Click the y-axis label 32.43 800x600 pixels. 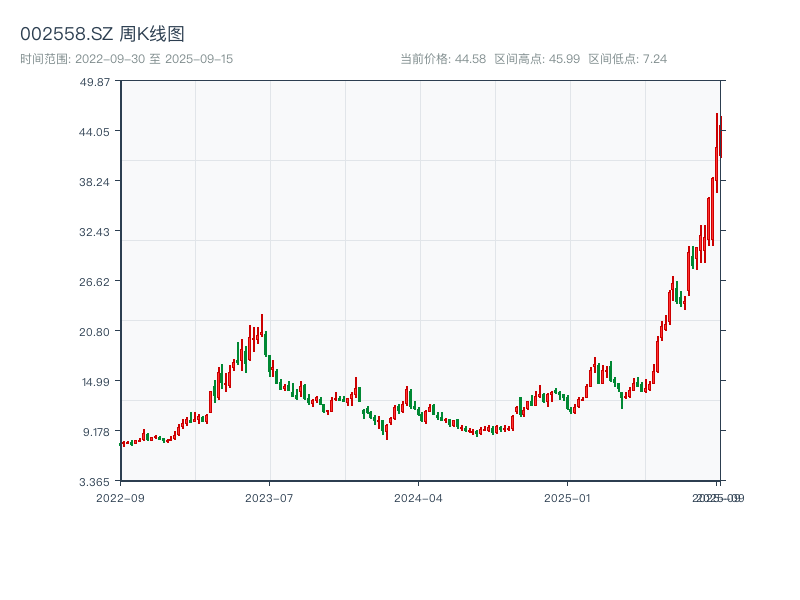pyautogui.click(x=94, y=232)
